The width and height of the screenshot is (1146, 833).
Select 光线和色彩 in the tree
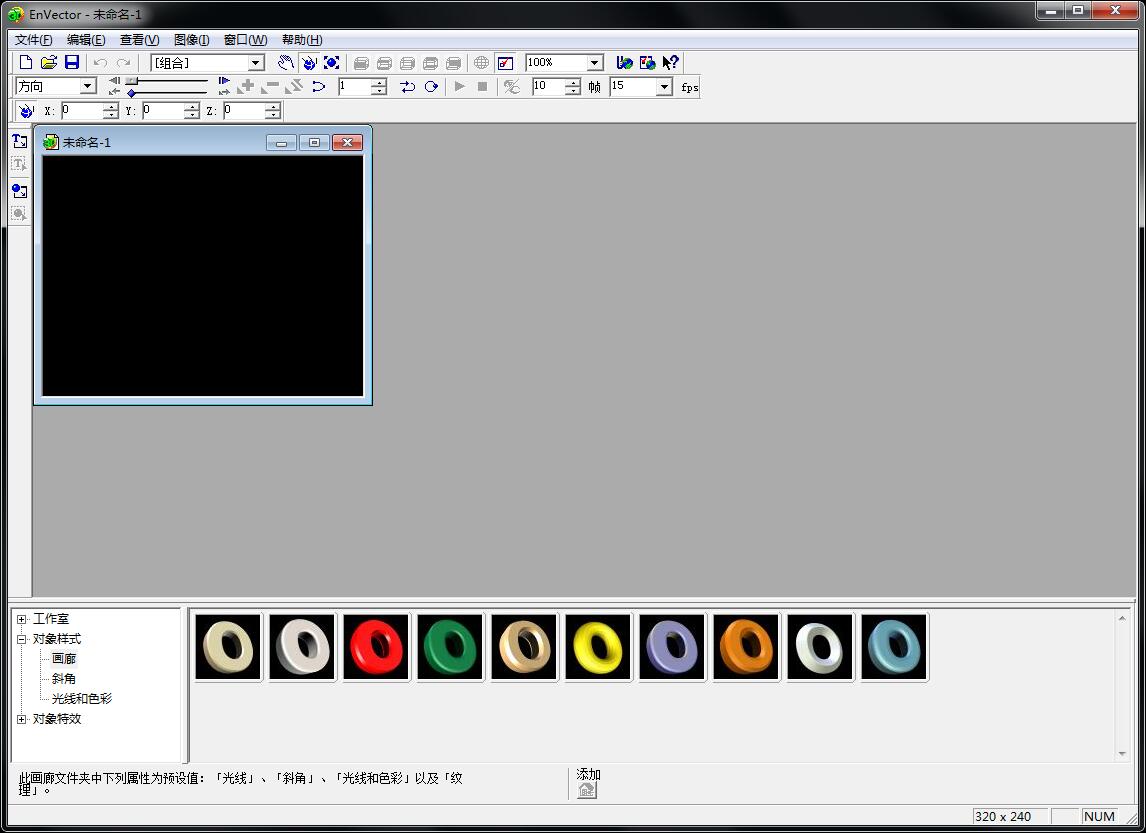(x=82, y=699)
